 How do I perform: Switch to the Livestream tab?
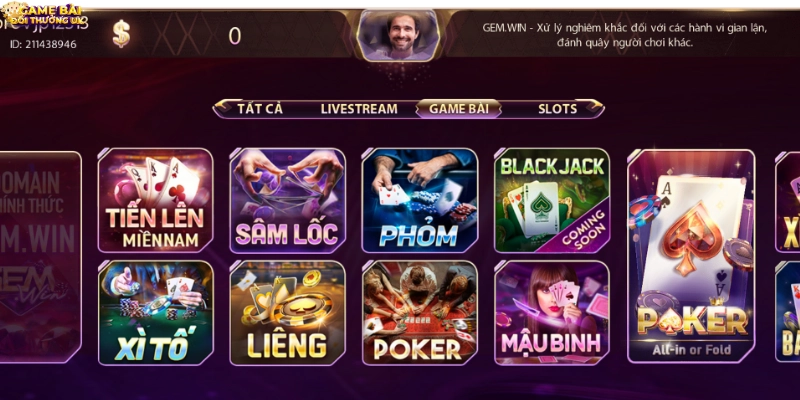pos(359,109)
